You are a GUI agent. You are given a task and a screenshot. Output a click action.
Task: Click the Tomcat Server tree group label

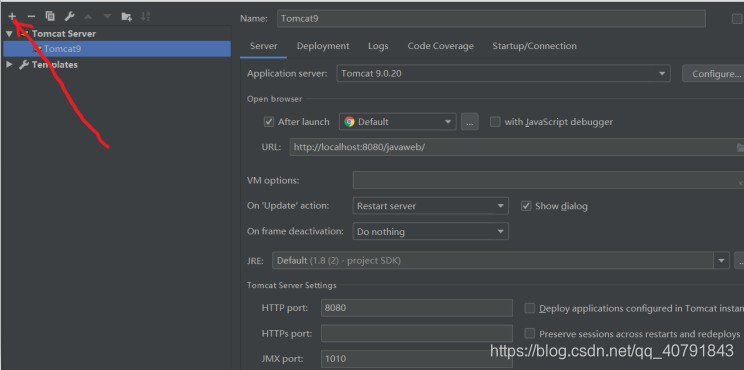coord(64,34)
